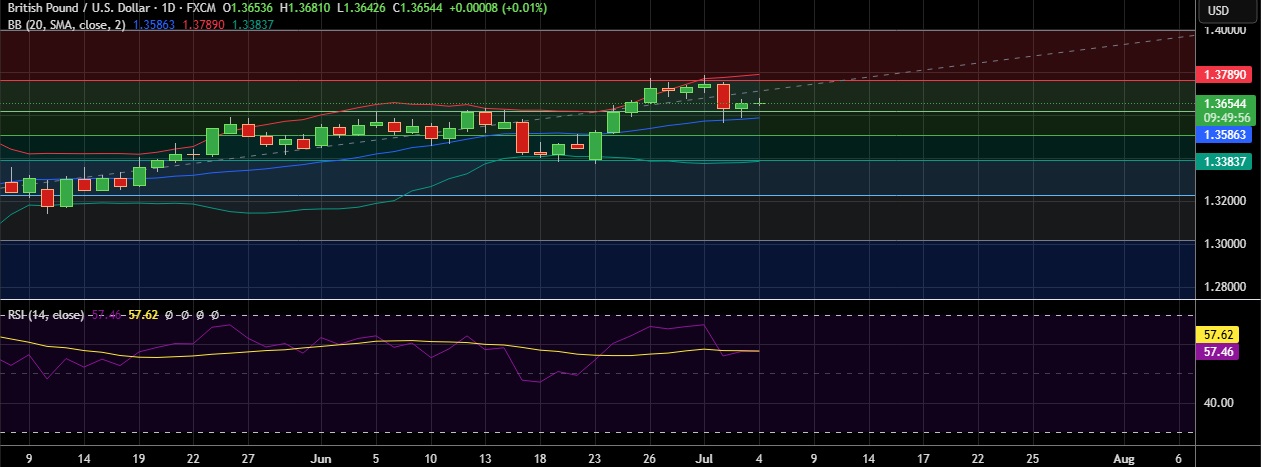Click the 18 date label on time axis
Image resolution: width=1261 pixels, height=467 pixels.
pos(541,457)
